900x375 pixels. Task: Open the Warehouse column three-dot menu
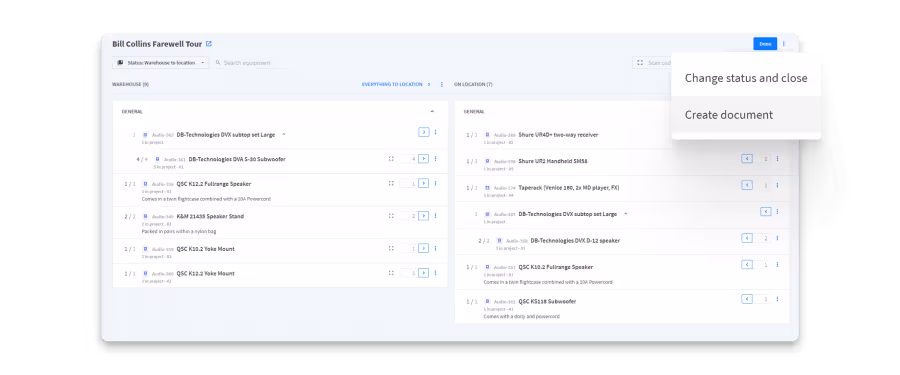click(441, 84)
